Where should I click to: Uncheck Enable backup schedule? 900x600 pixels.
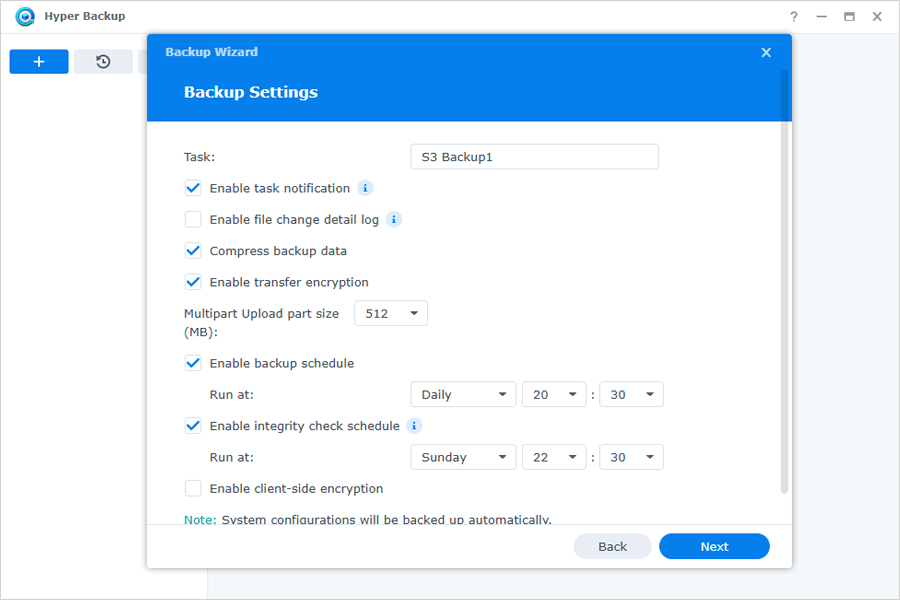coord(193,363)
